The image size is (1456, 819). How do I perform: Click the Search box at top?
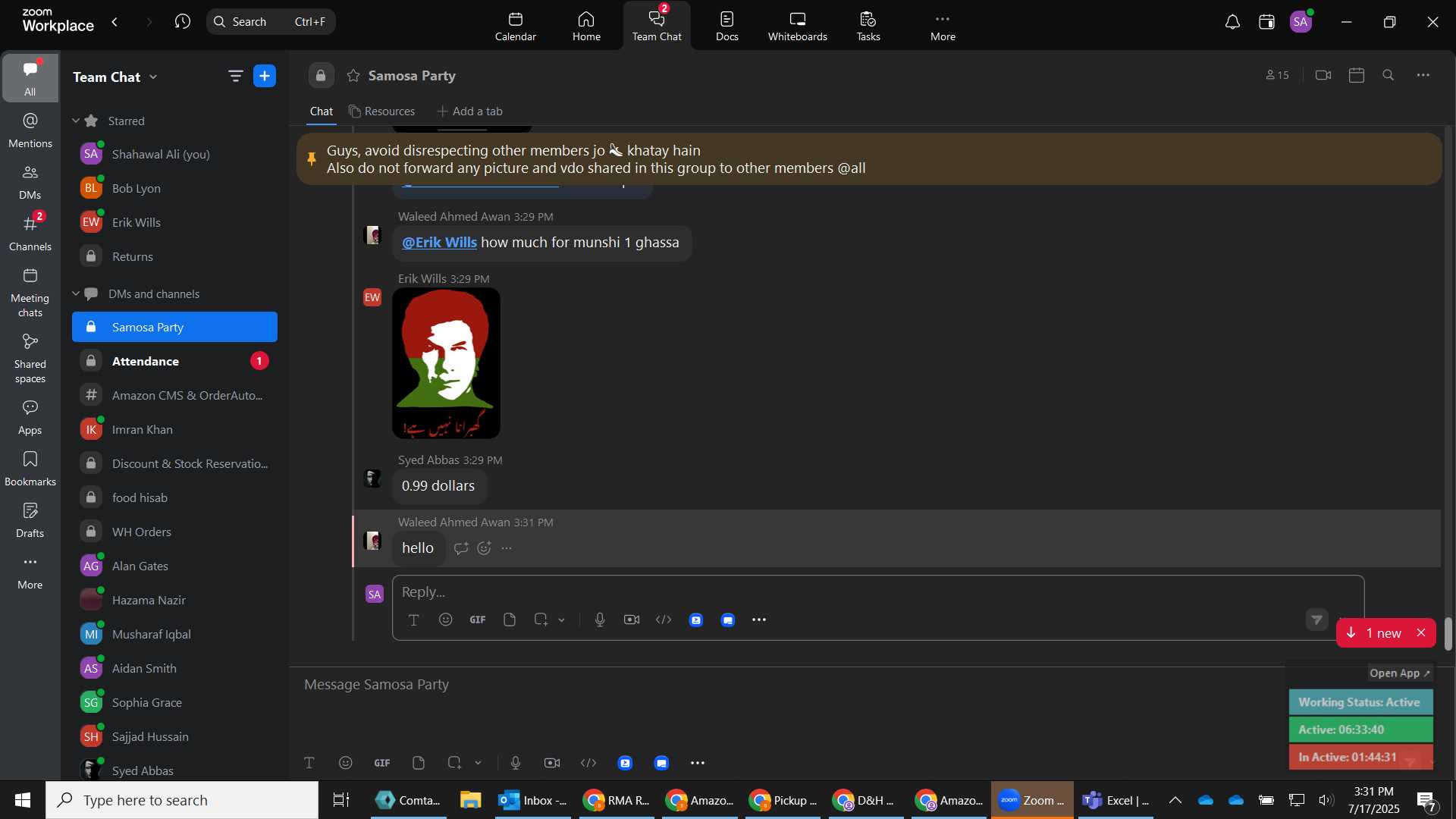point(271,22)
